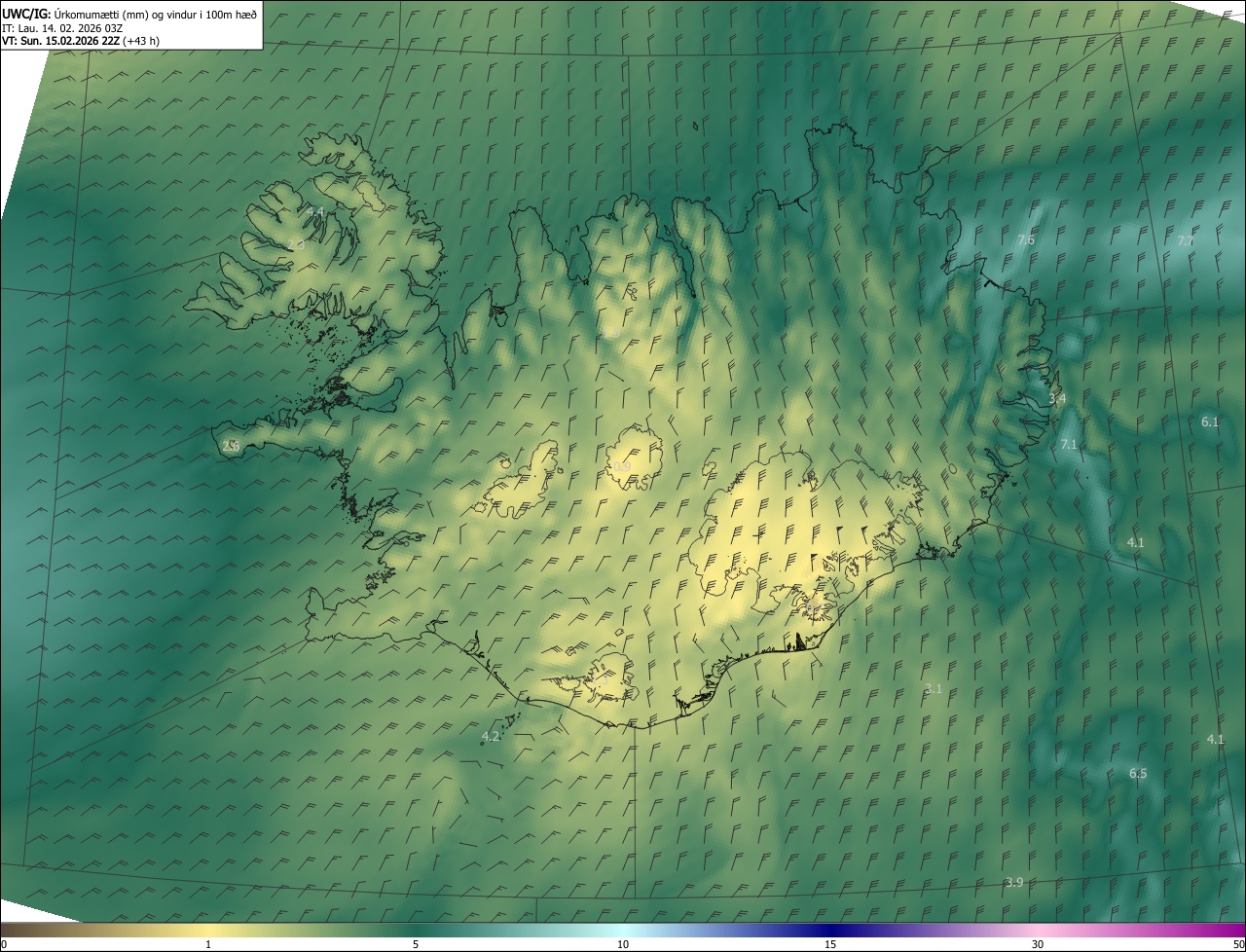Viewport: 1246px width, 952px height.
Task: Click the 7.6 value label on the map
Action: [x=1026, y=240]
